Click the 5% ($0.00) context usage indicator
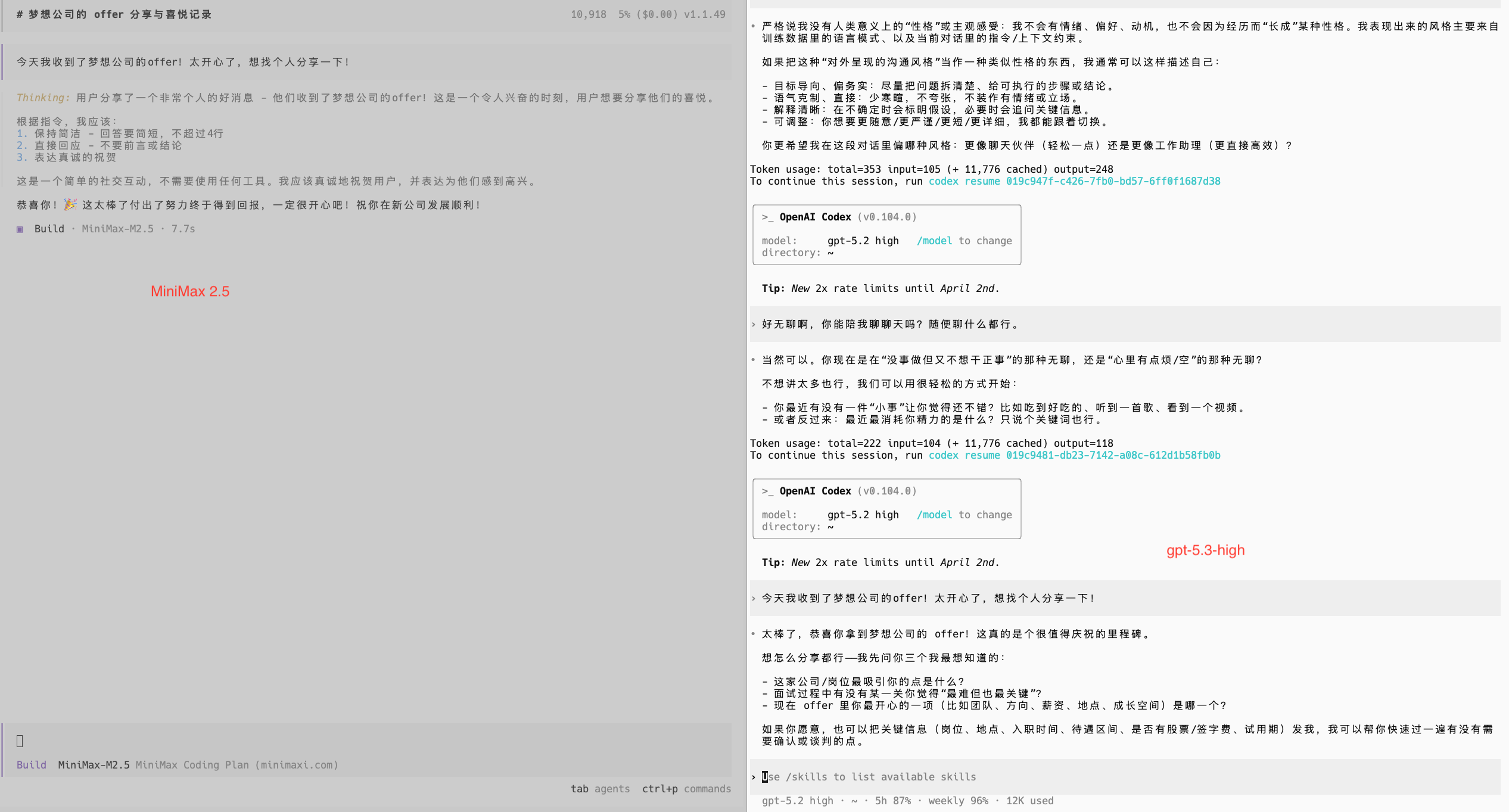The width and height of the screenshot is (1509, 812). (648, 14)
